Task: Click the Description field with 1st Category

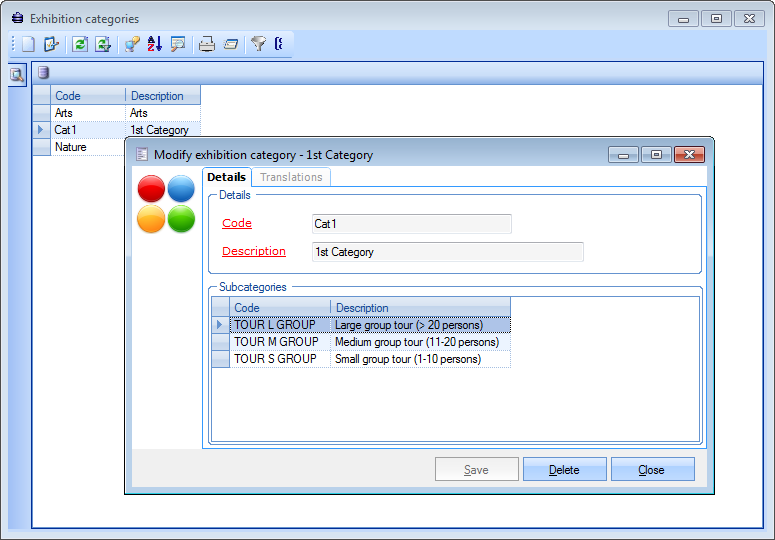Action: pos(447,252)
